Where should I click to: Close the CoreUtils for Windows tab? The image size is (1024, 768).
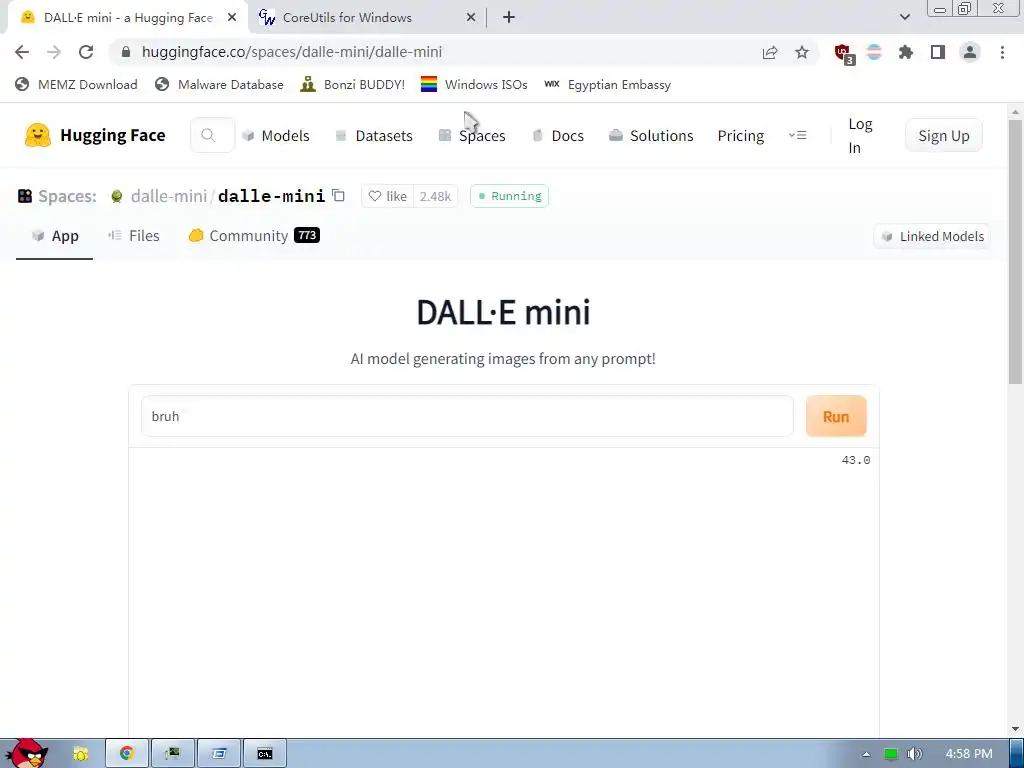tap(471, 18)
